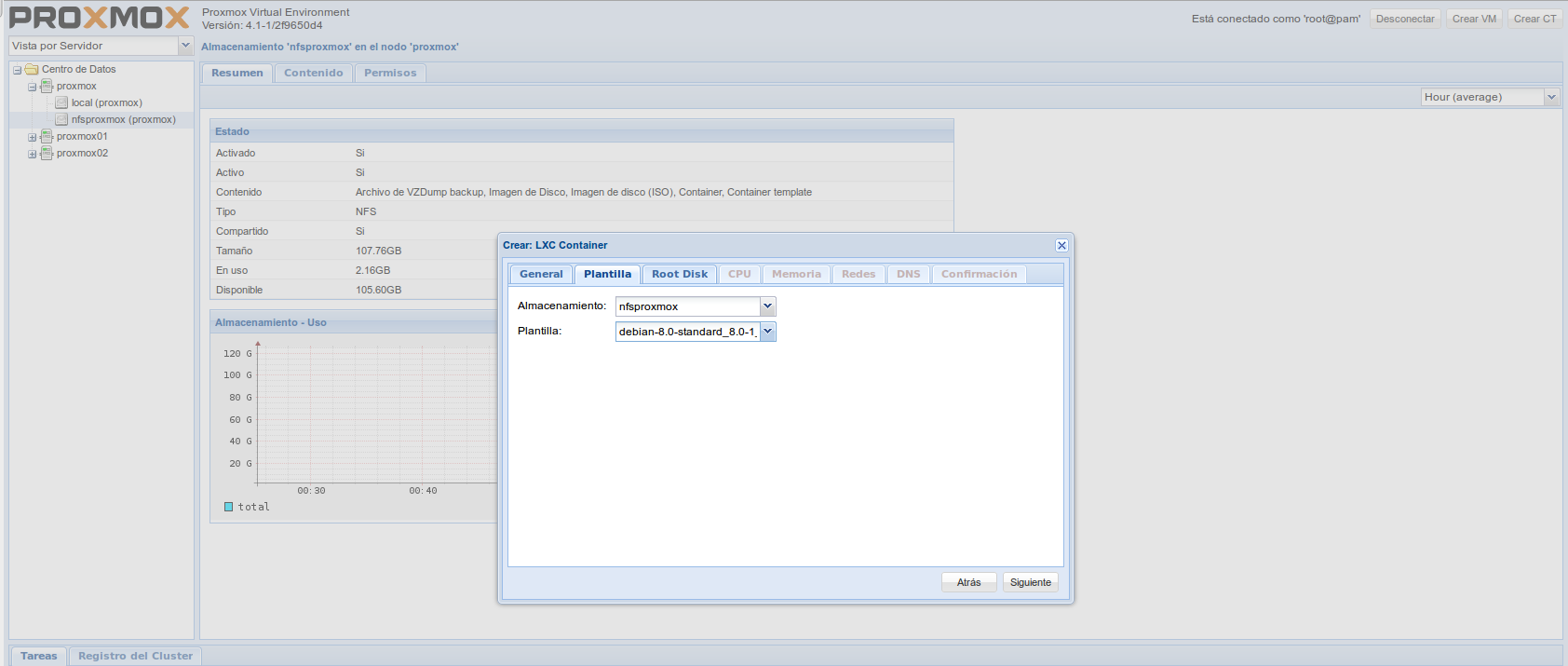The height and width of the screenshot is (666, 1568).
Task: Open the Vista por Servidor view selector
Action: 185,46
